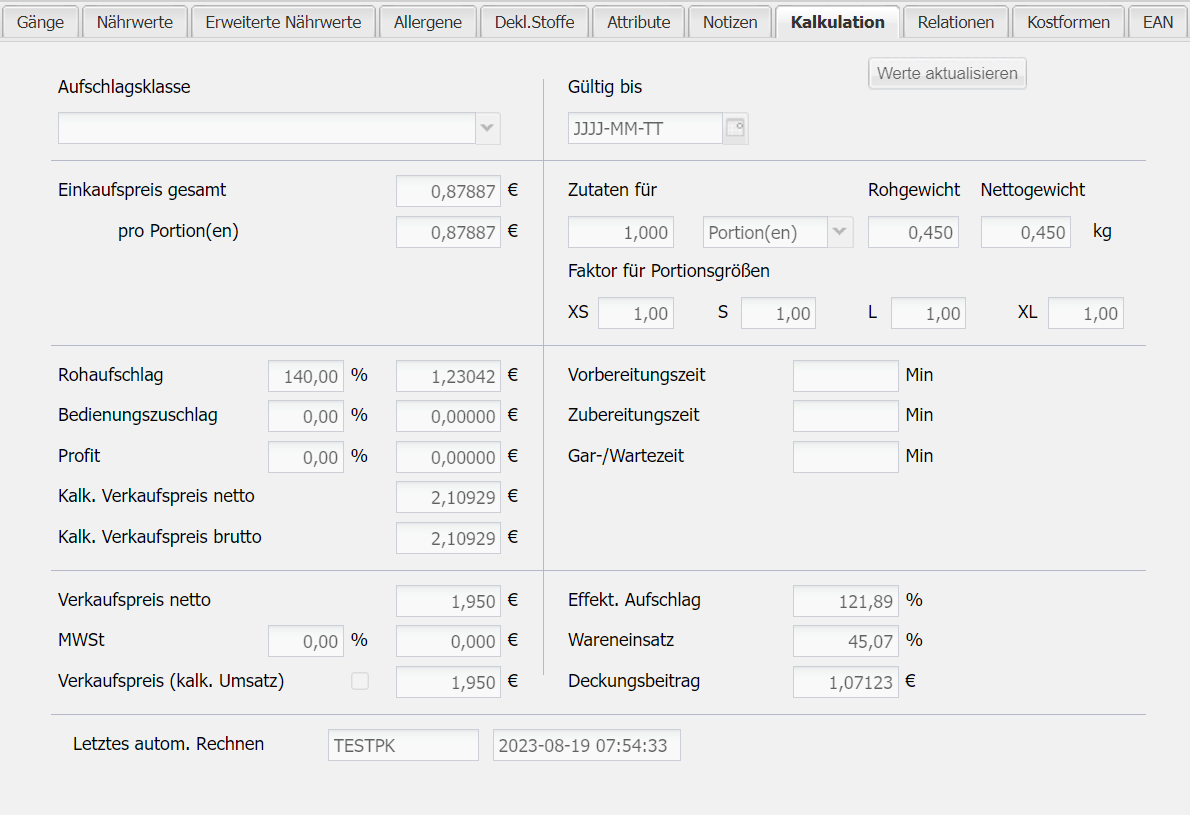
Task: Switch to Erweiterte Nährwerte tab
Action: click(x=283, y=22)
